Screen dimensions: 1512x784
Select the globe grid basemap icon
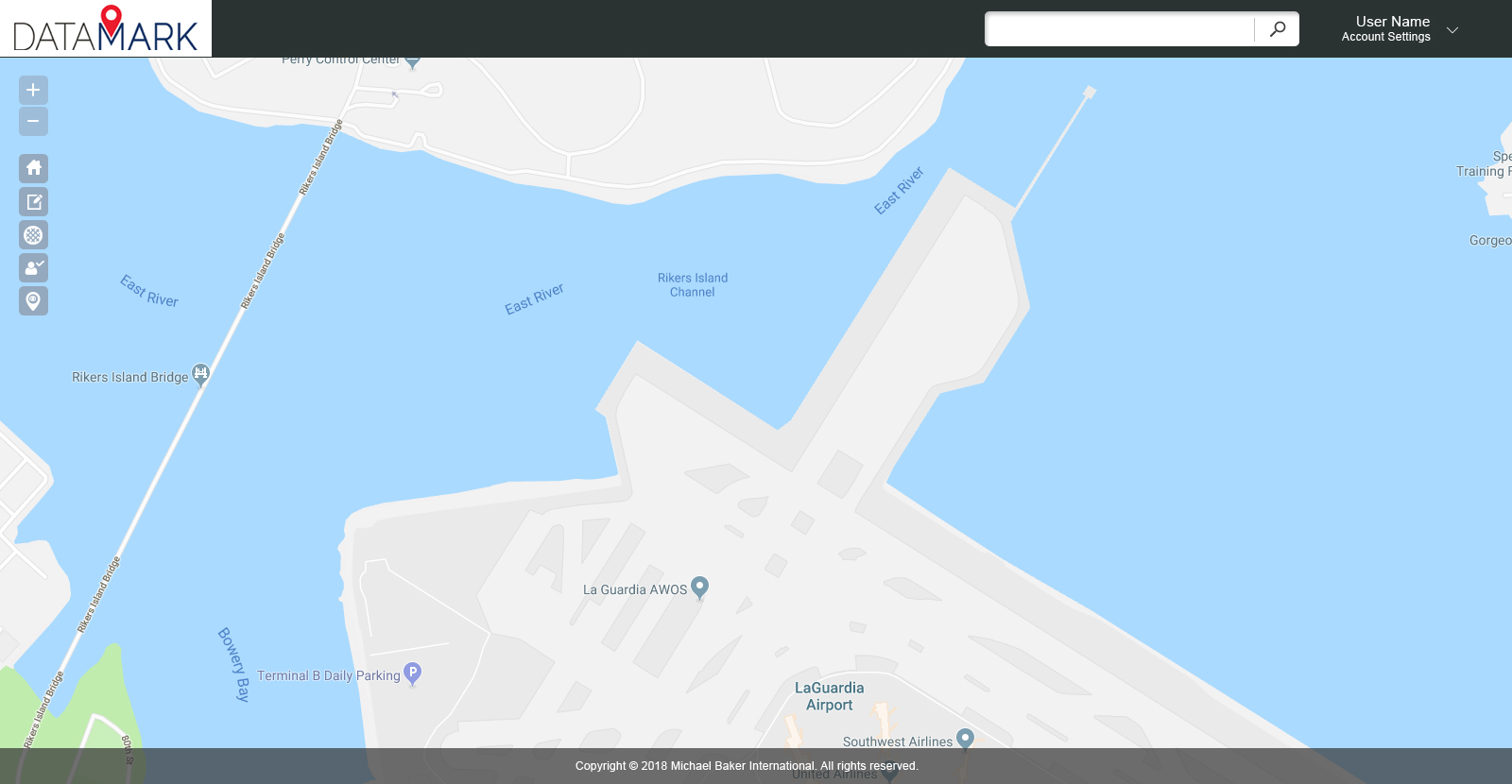(33, 234)
